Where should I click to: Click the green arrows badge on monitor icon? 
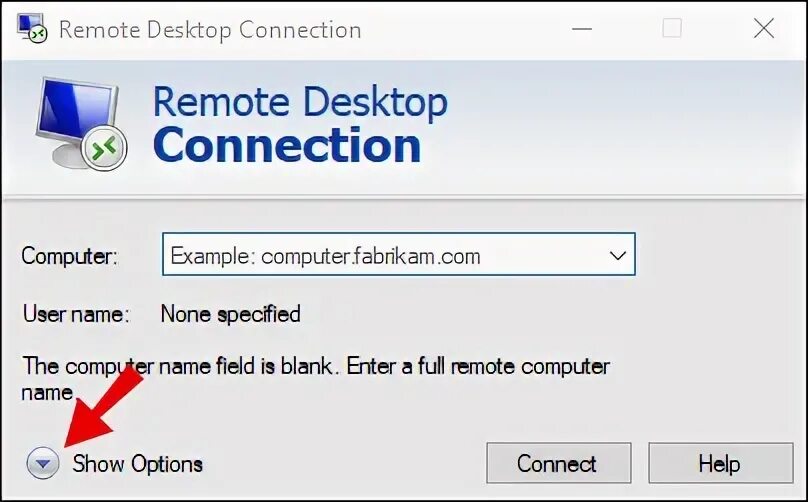pyautogui.click(x=104, y=148)
